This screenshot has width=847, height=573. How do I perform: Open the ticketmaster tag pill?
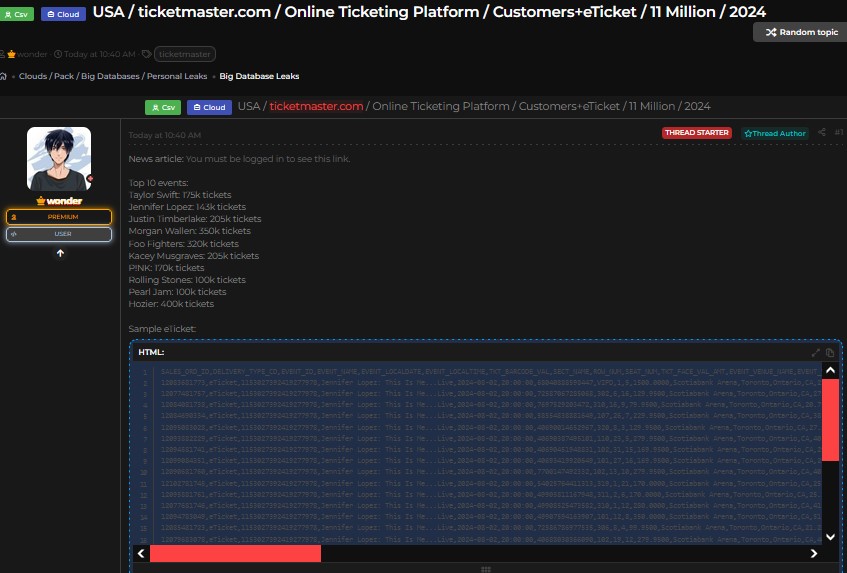pyautogui.click(x=185, y=54)
